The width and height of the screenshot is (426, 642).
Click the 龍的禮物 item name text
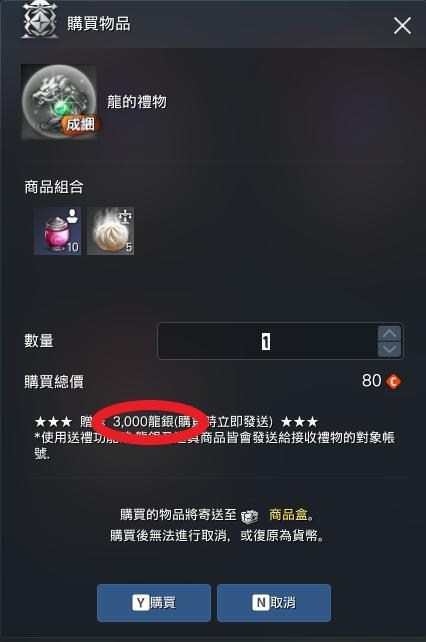(x=137, y=102)
